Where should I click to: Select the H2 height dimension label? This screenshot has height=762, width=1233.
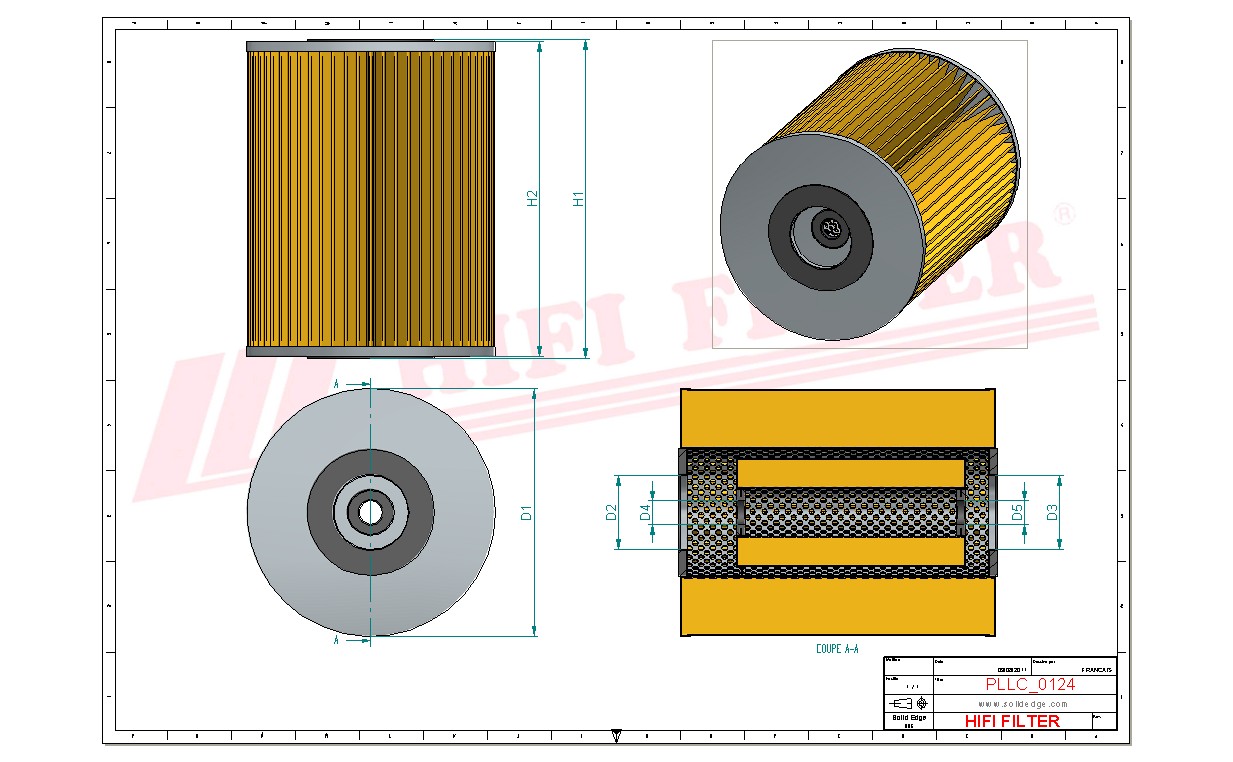532,199
